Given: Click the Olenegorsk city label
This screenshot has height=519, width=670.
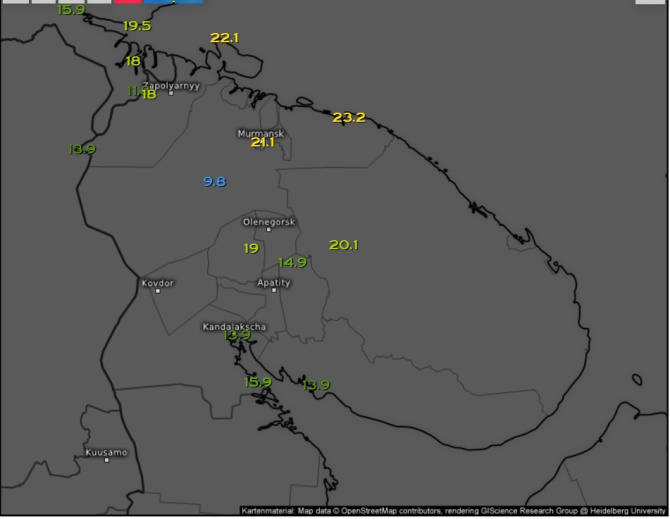Looking at the screenshot, I should coord(269,222).
